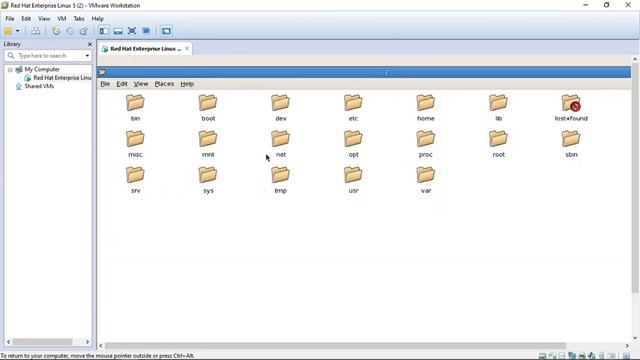Open the Nautilus View menu

141,84
